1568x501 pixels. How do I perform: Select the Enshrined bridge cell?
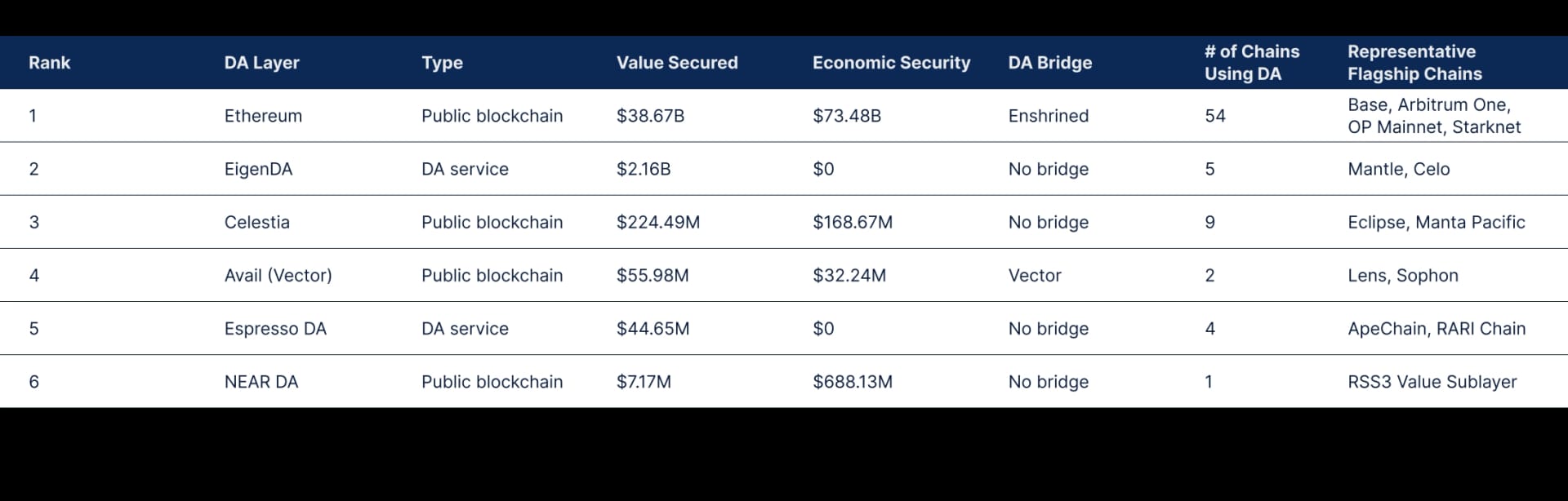click(1048, 116)
